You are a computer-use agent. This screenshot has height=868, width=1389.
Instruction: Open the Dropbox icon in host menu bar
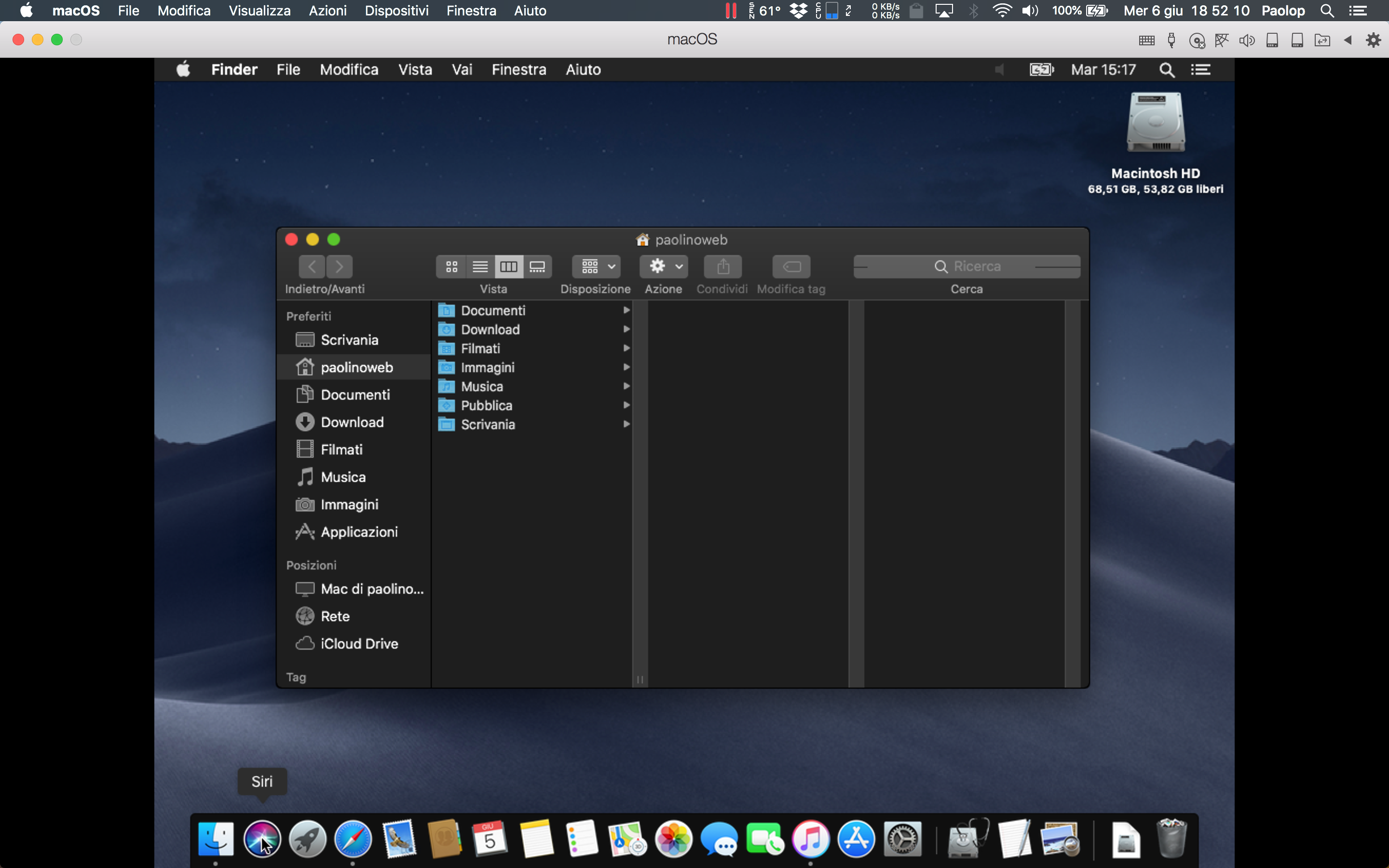pos(798,11)
